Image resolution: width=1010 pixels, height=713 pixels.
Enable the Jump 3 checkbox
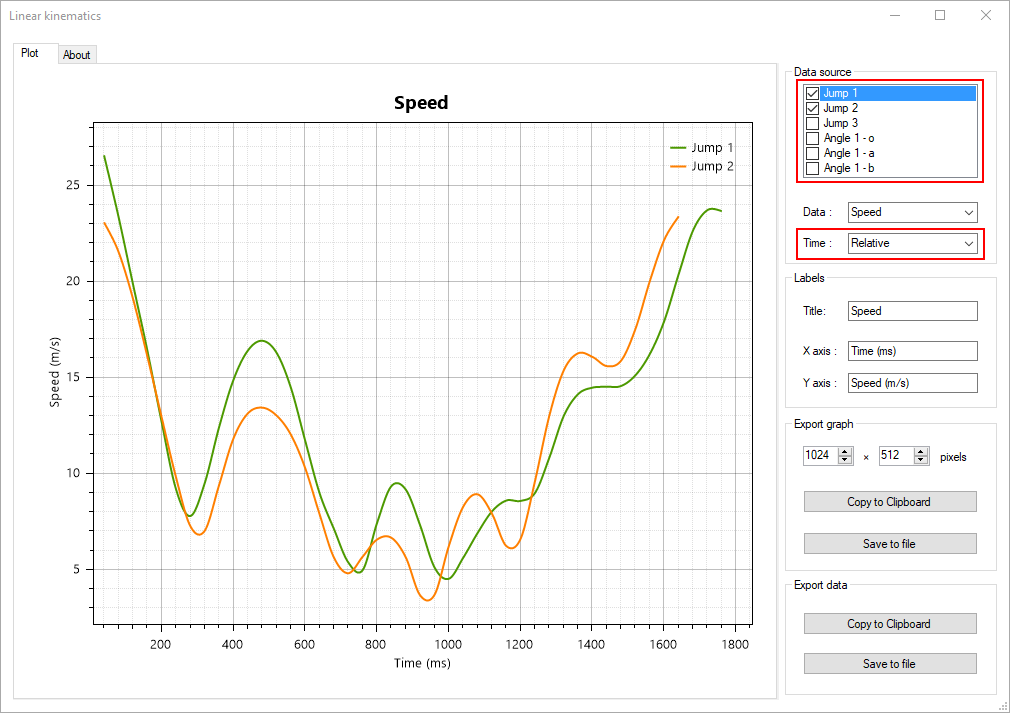[812, 123]
